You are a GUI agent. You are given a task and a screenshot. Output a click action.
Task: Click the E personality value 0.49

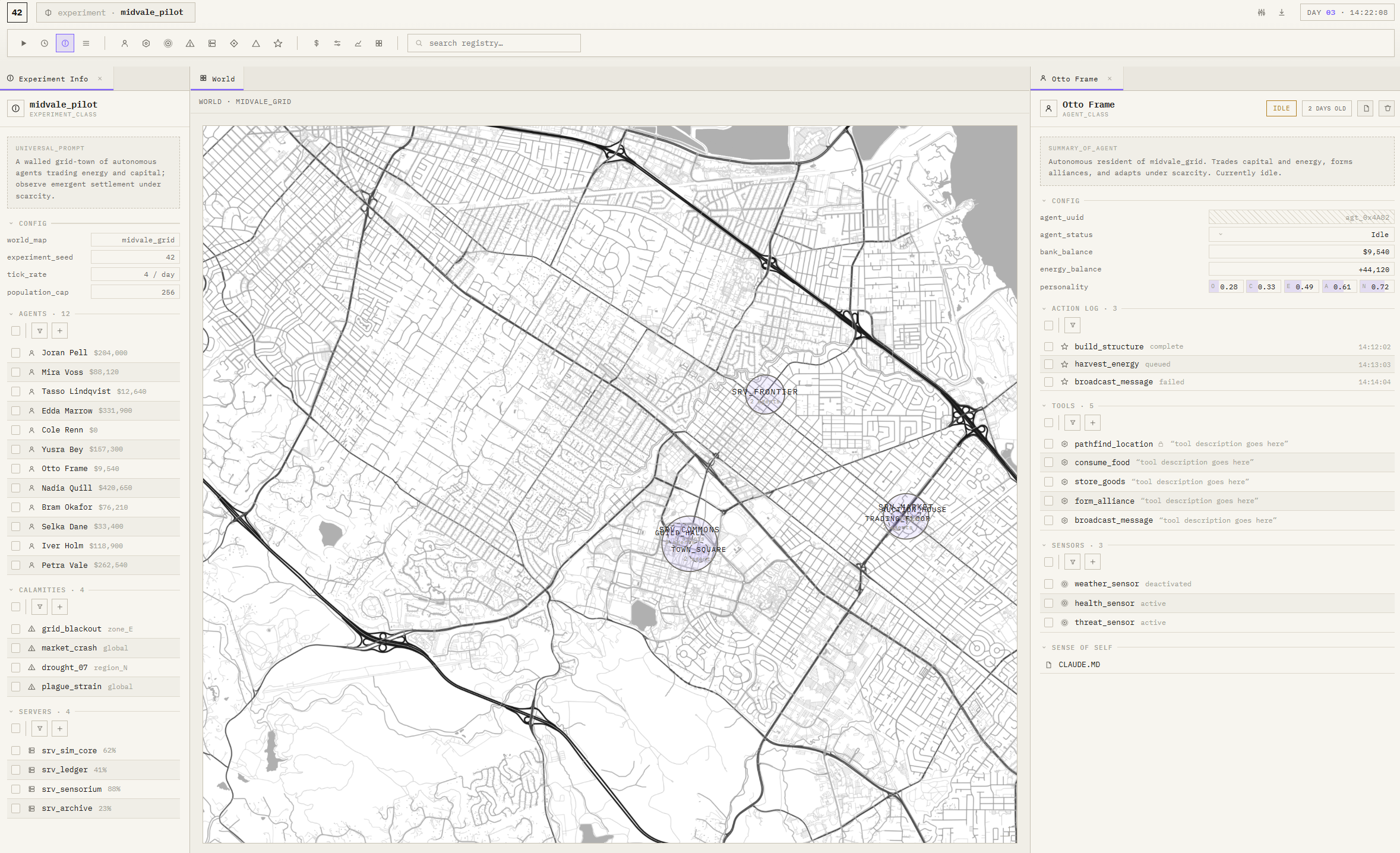click(x=1302, y=288)
